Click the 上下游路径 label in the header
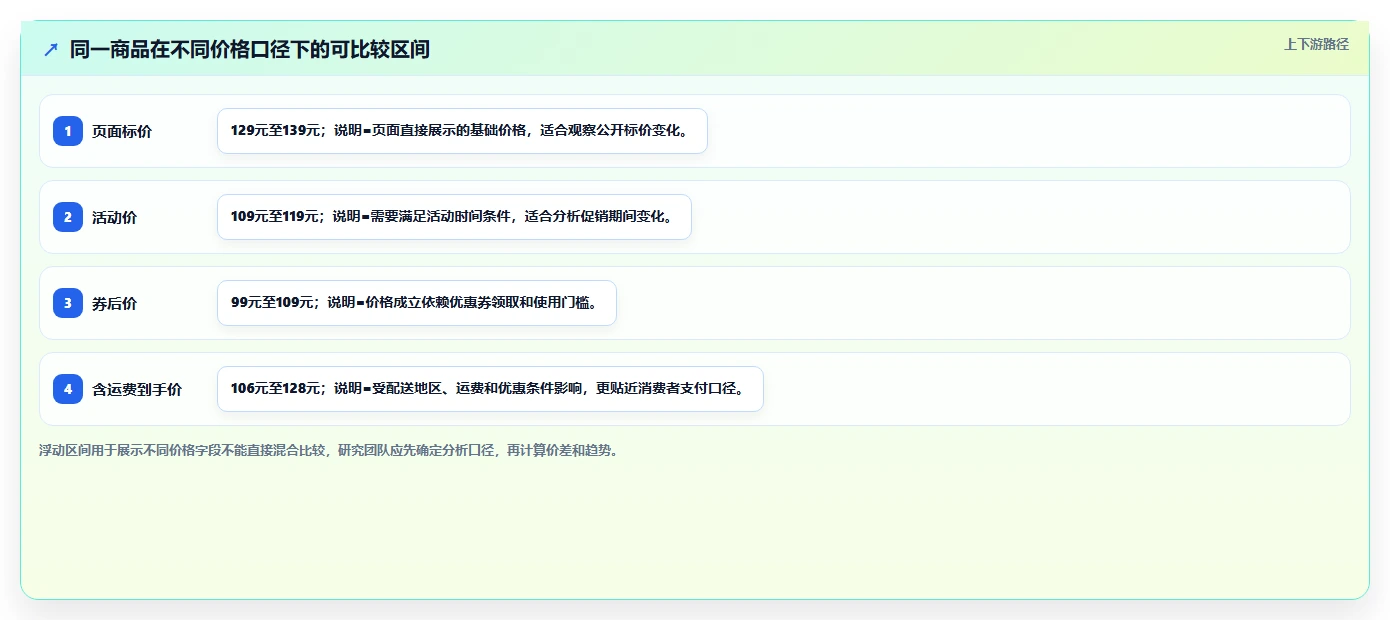The width and height of the screenshot is (1390, 620). (x=1316, y=44)
